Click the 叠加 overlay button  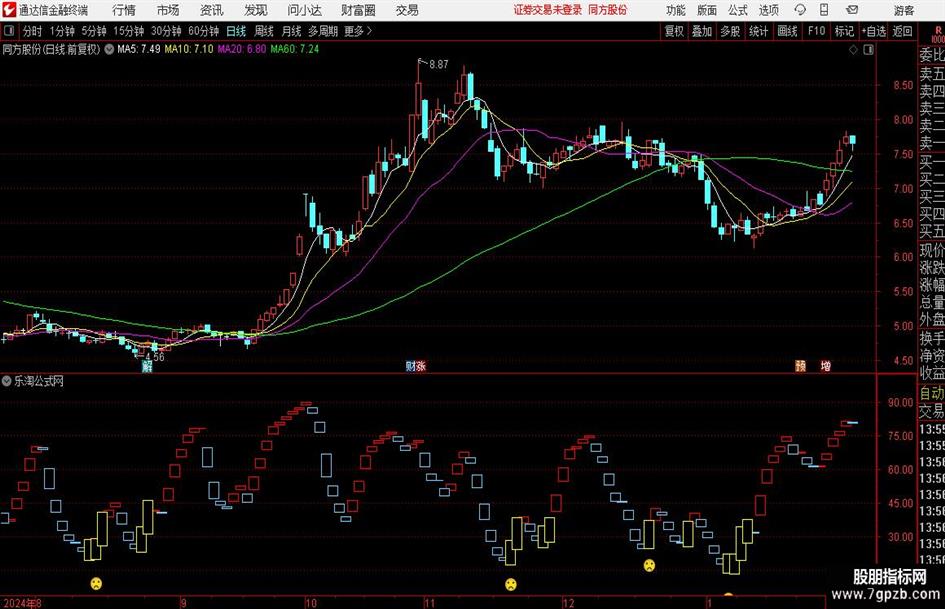[x=702, y=31]
